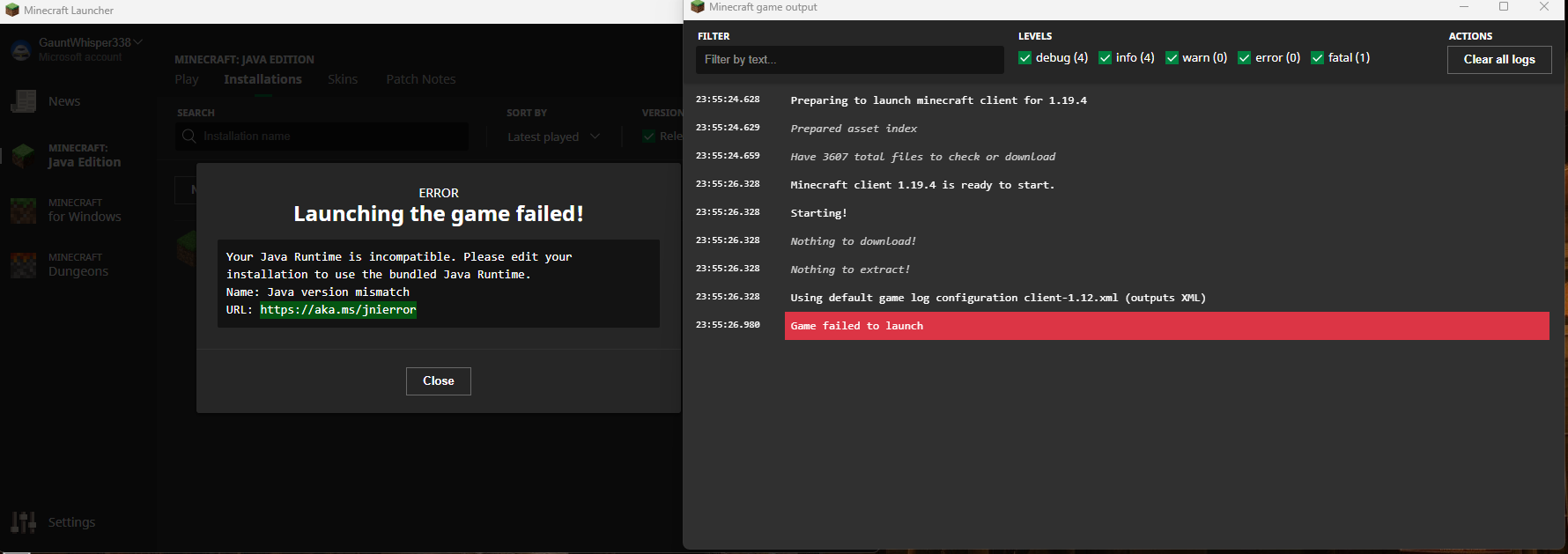Select the 'client 1.19.4 is ready to start' line

[922, 185]
